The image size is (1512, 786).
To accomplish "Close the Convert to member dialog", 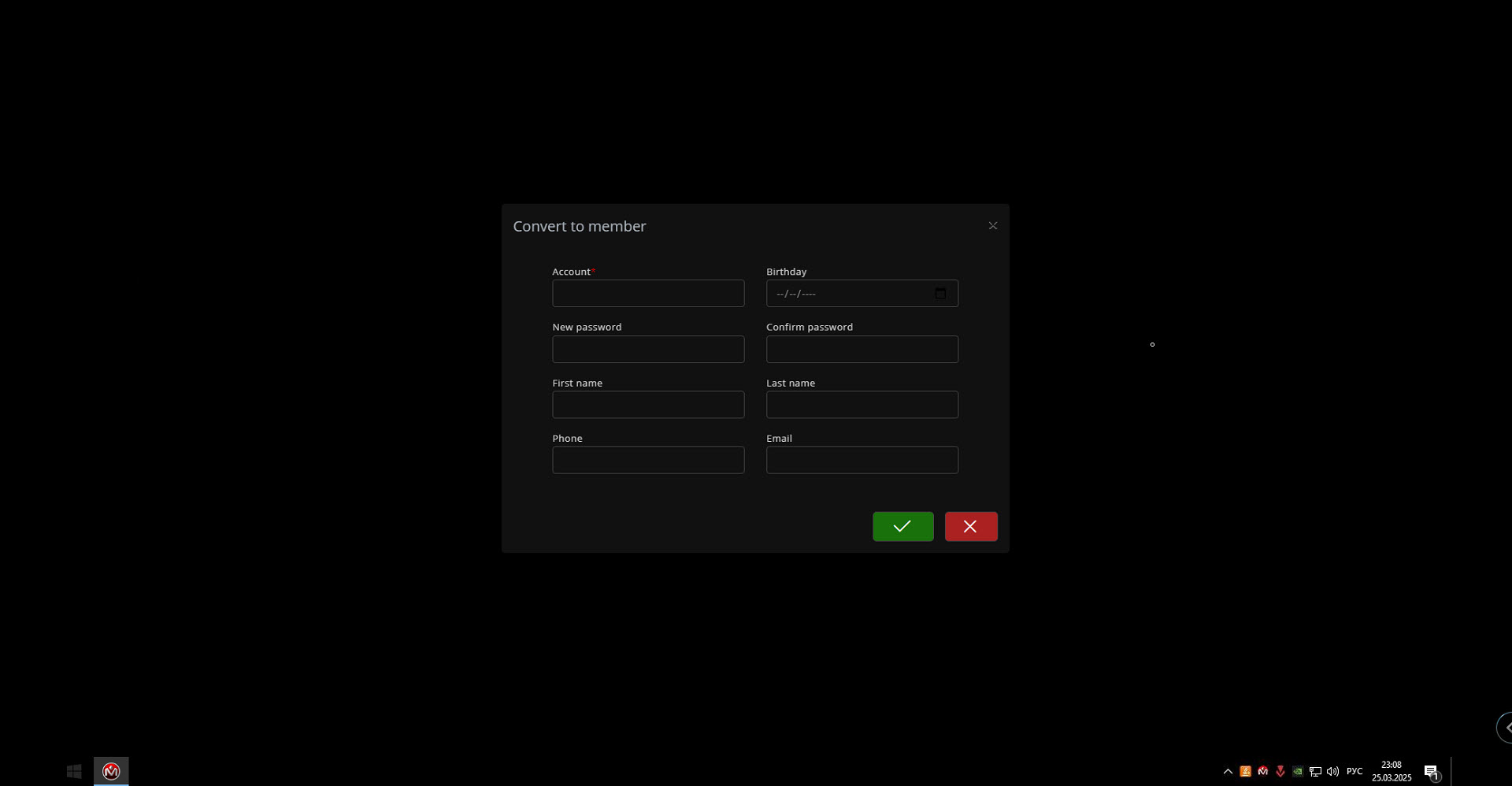I will [993, 226].
